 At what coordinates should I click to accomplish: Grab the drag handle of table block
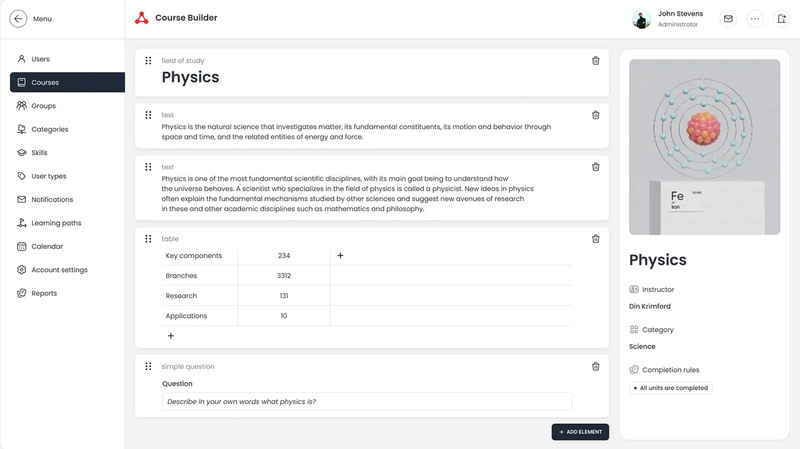148,239
